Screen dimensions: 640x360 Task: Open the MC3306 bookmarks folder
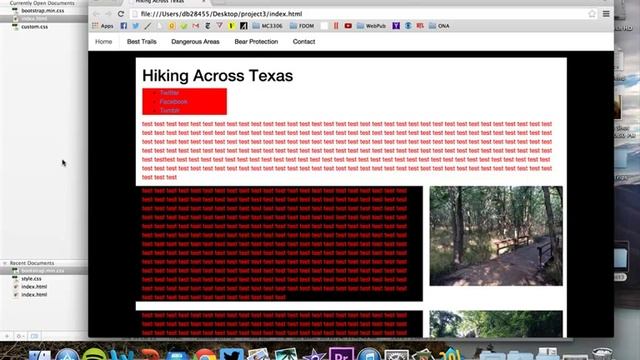click(x=267, y=26)
